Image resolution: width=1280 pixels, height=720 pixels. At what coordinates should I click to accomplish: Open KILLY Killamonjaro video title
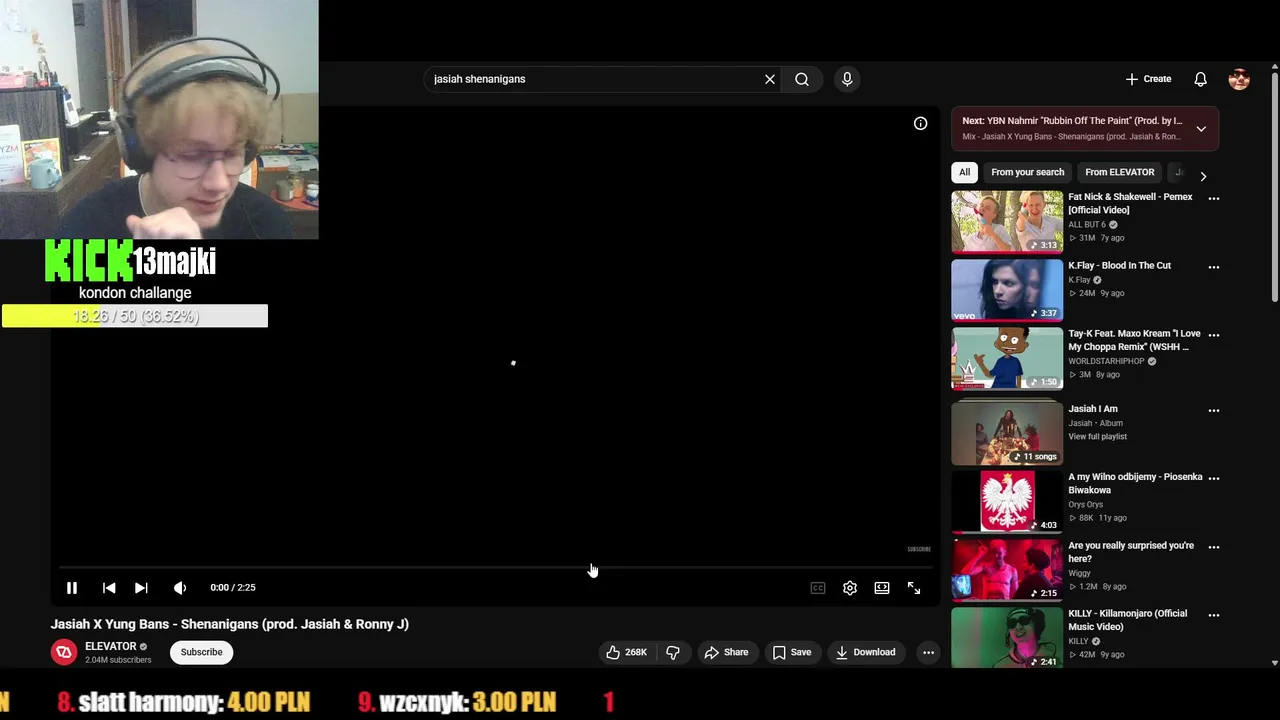tap(1127, 620)
